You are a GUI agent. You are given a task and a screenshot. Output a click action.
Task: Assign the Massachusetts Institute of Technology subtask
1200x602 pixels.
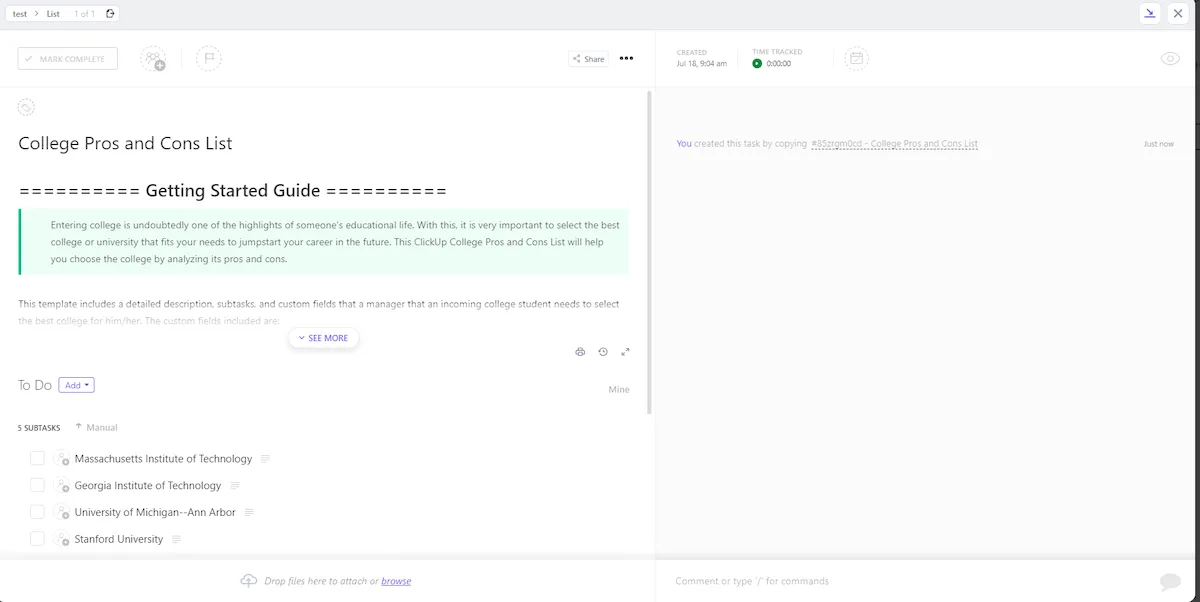(61, 459)
